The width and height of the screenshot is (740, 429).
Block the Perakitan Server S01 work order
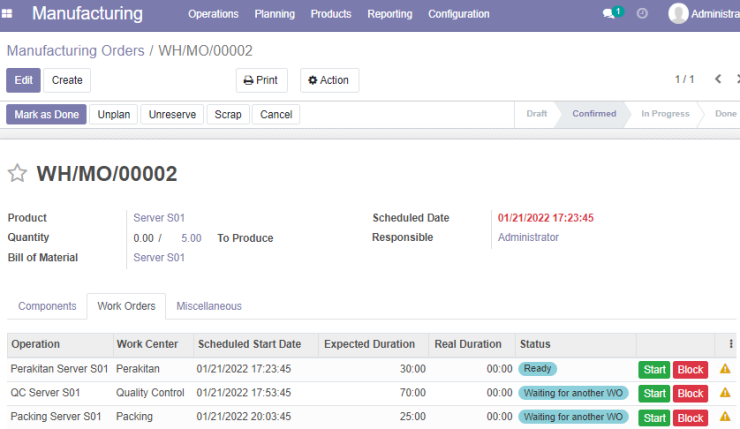[690, 370]
